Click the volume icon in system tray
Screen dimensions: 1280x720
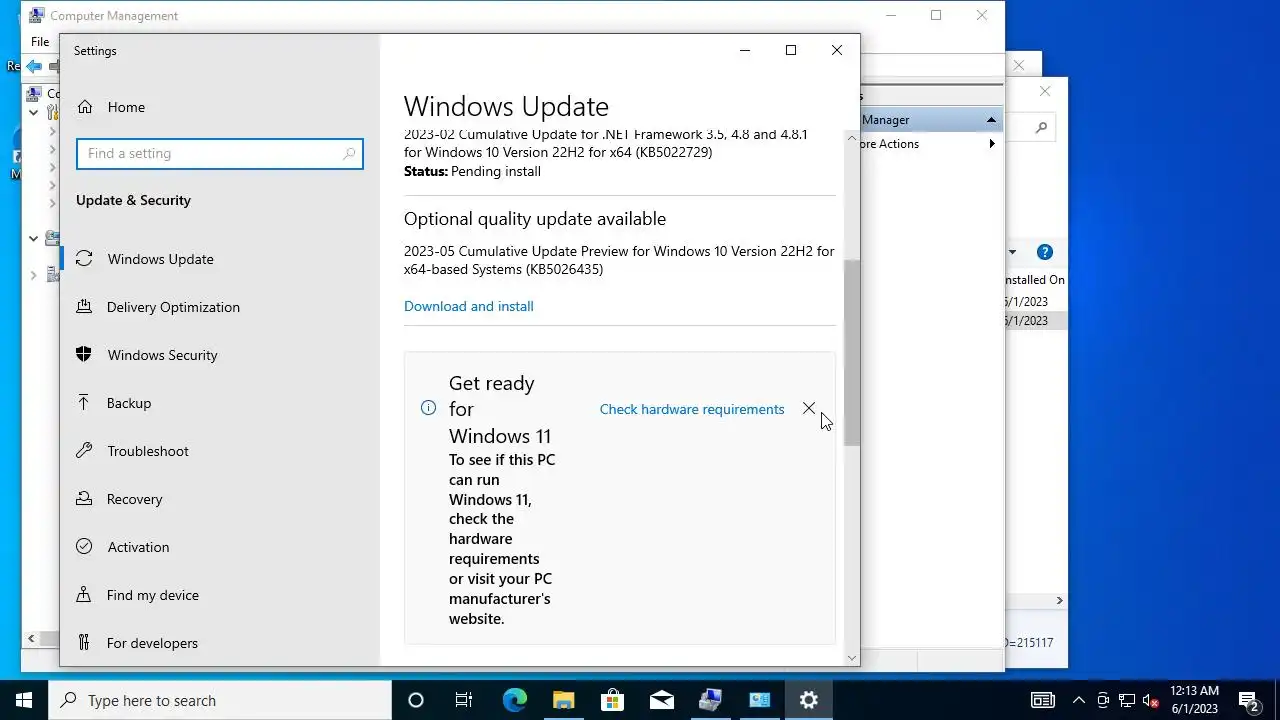(x=1151, y=700)
